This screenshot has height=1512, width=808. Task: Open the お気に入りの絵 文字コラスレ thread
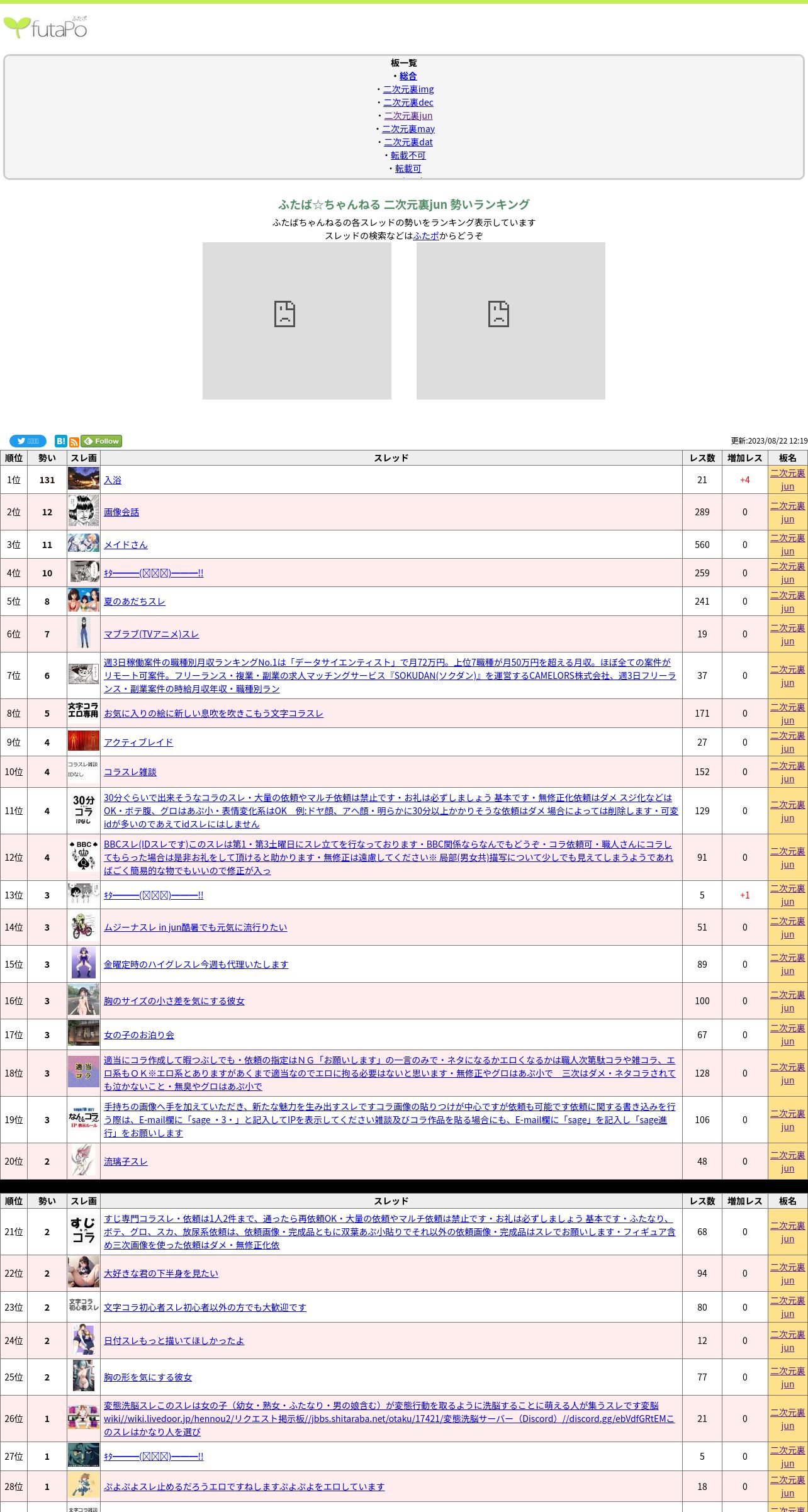[213, 714]
